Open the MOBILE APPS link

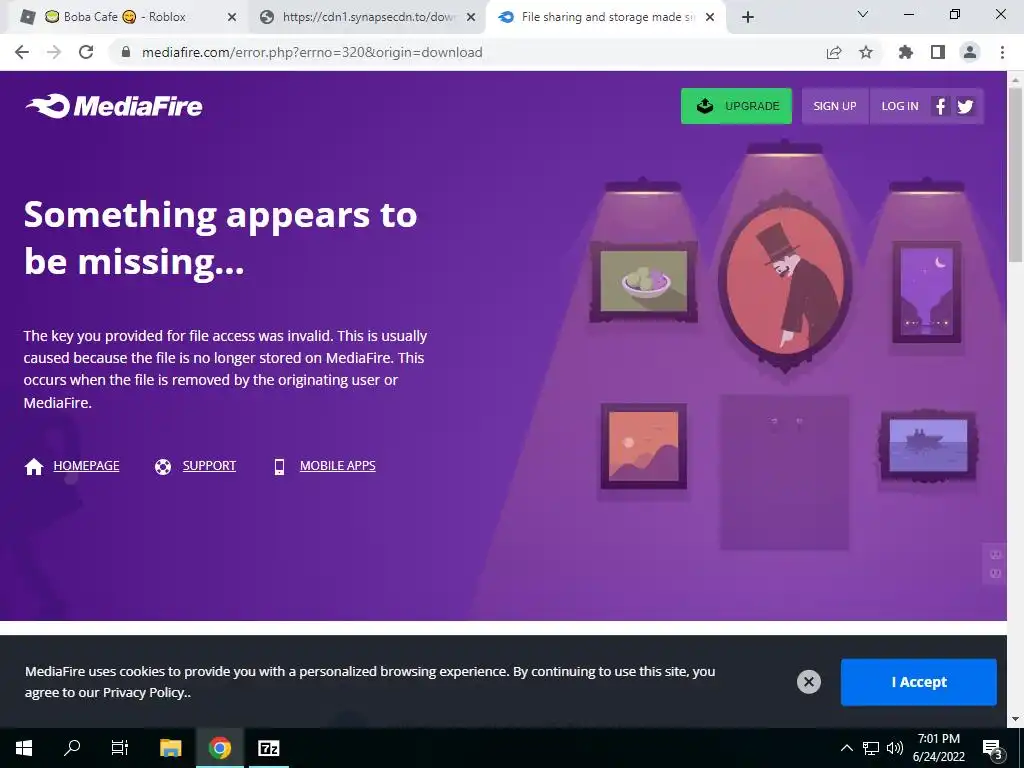[x=338, y=466]
